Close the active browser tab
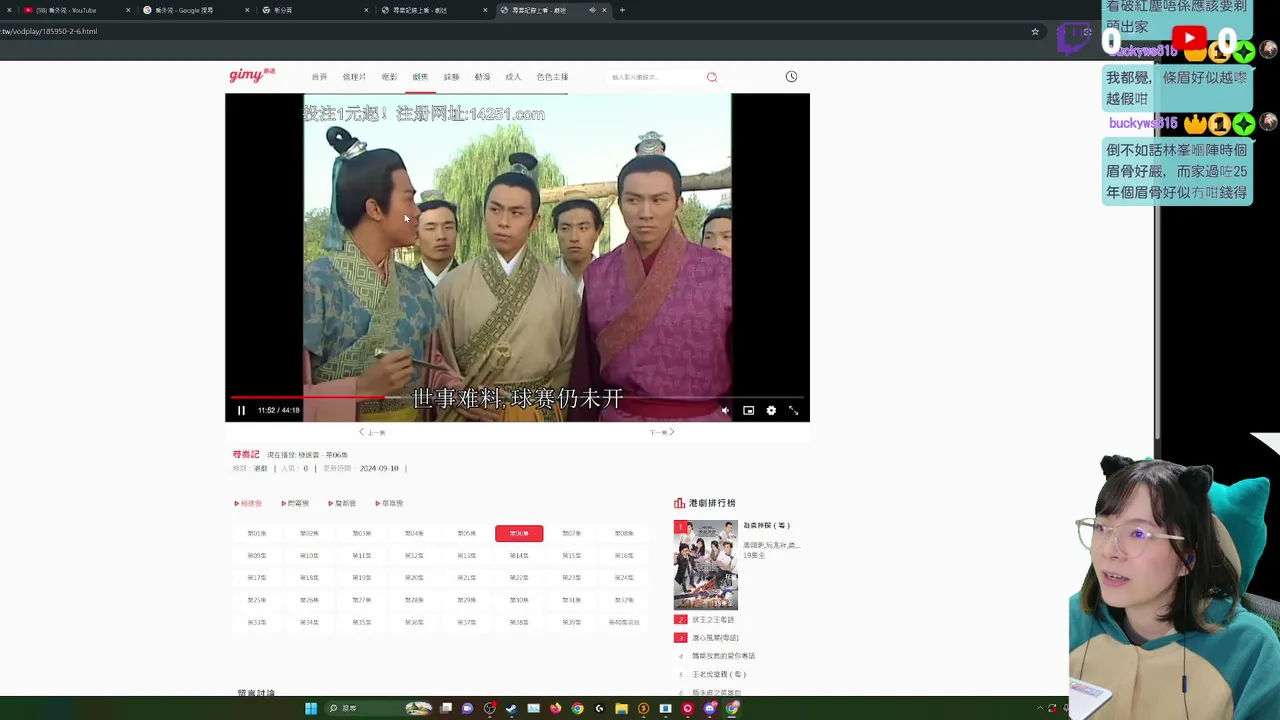The width and height of the screenshot is (1280, 720). tap(604, 10)
